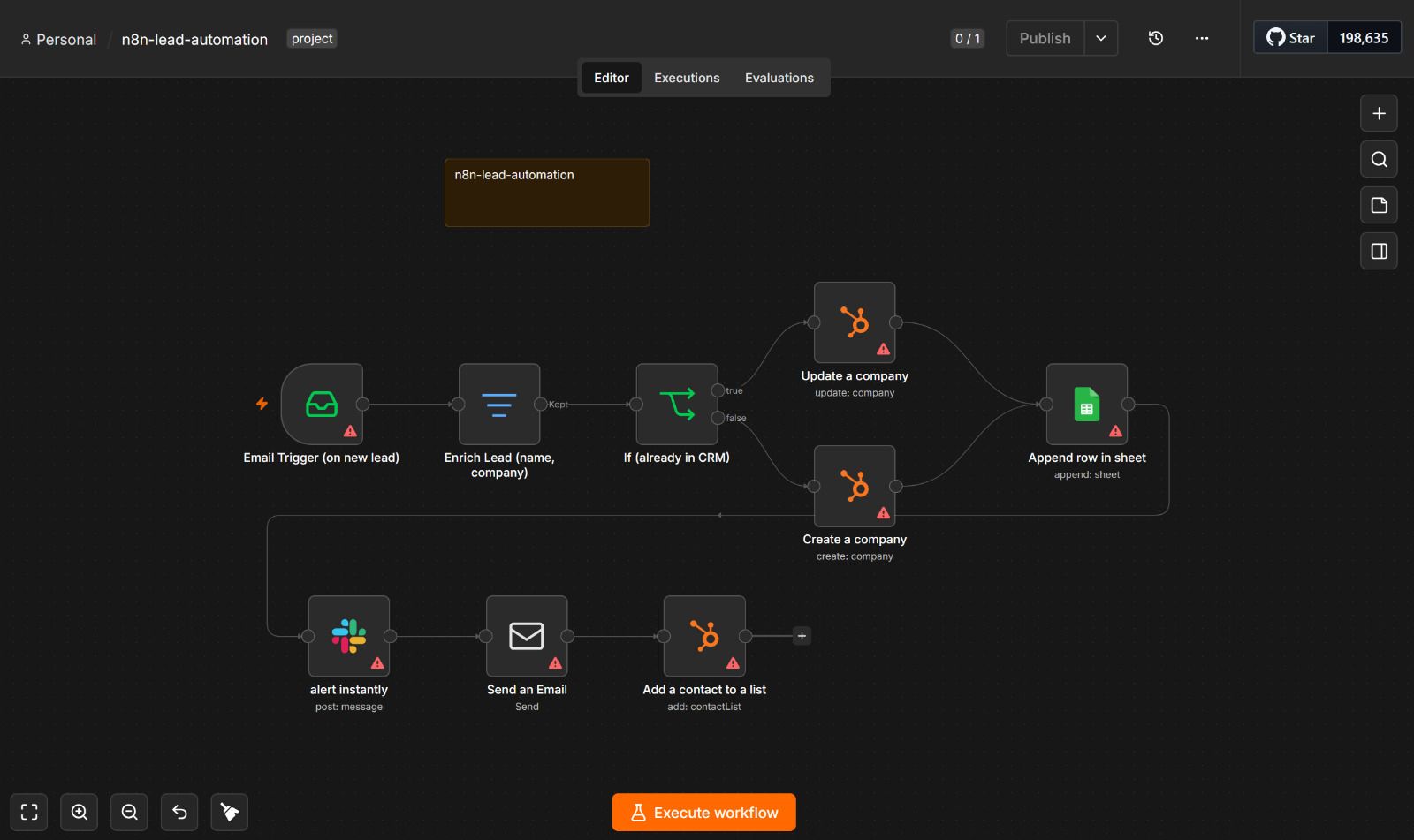The height and width of the screenshot is (840, 1414).
Task: Click the trigger lightning bolt icon
Action: point(262,404)
